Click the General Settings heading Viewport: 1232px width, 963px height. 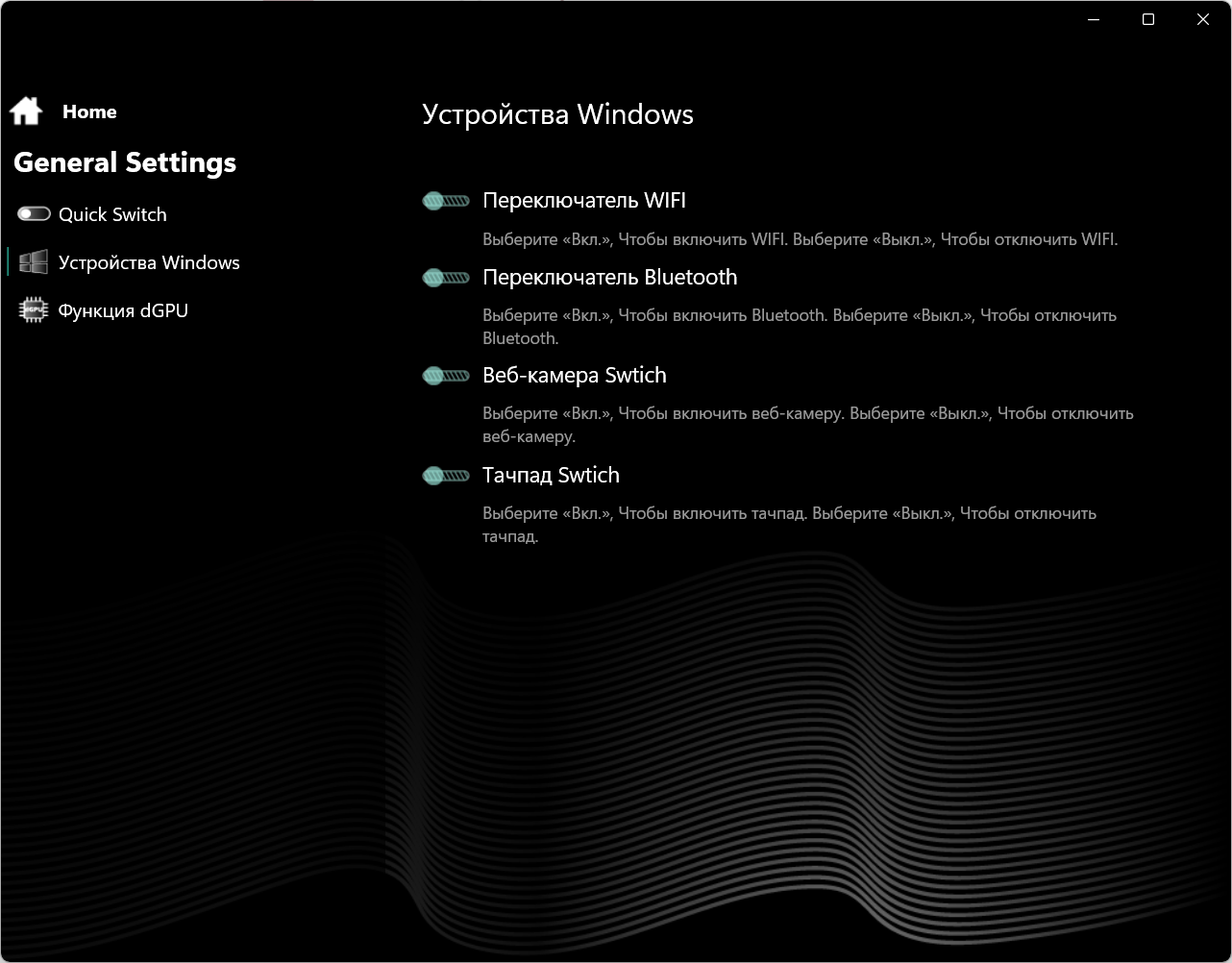(x=125, y=162)
